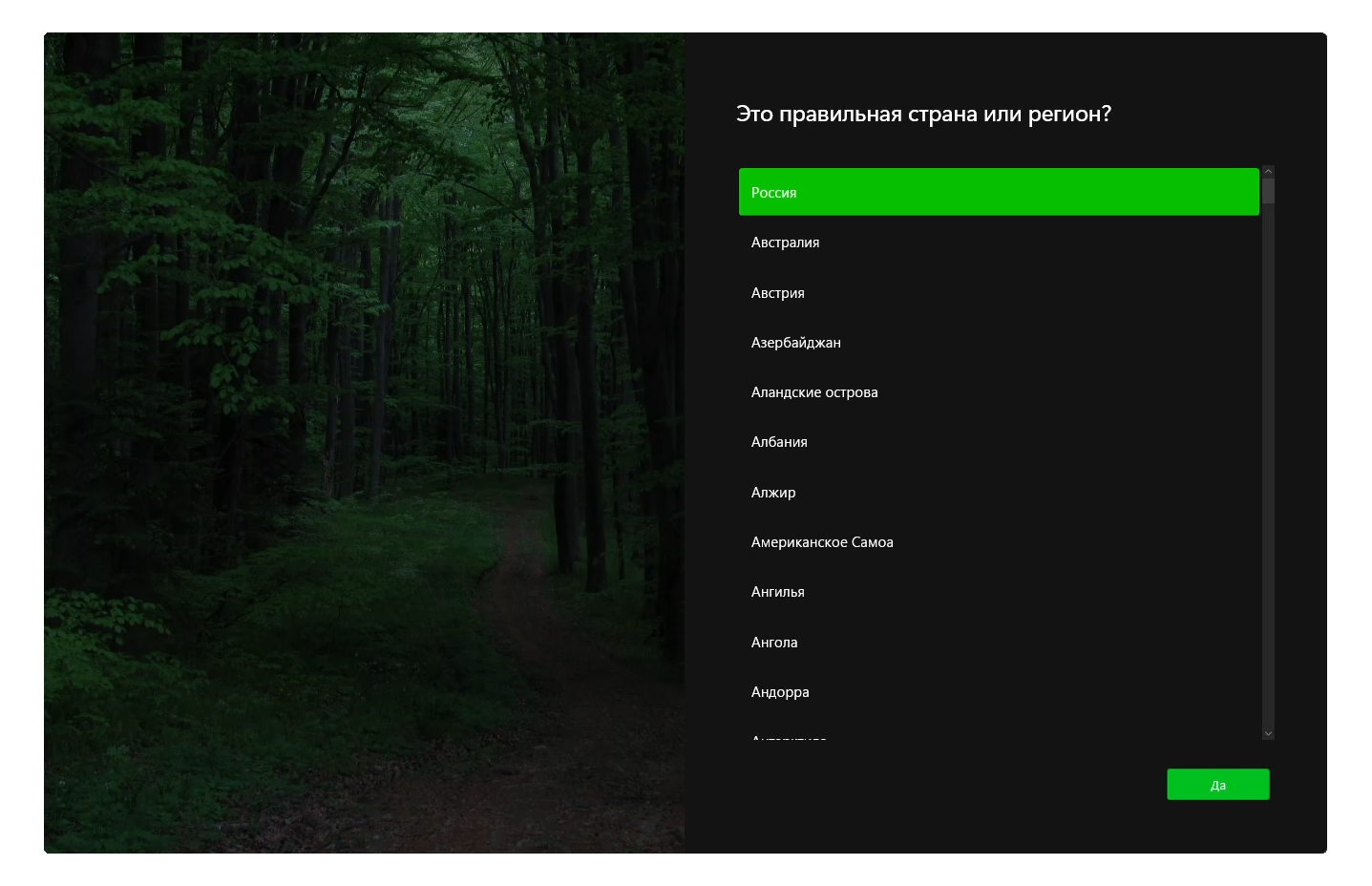1372x886 pixels.
Task: Click the empty scrollbar track below the thumb
Action: (x=1268, y=458)
